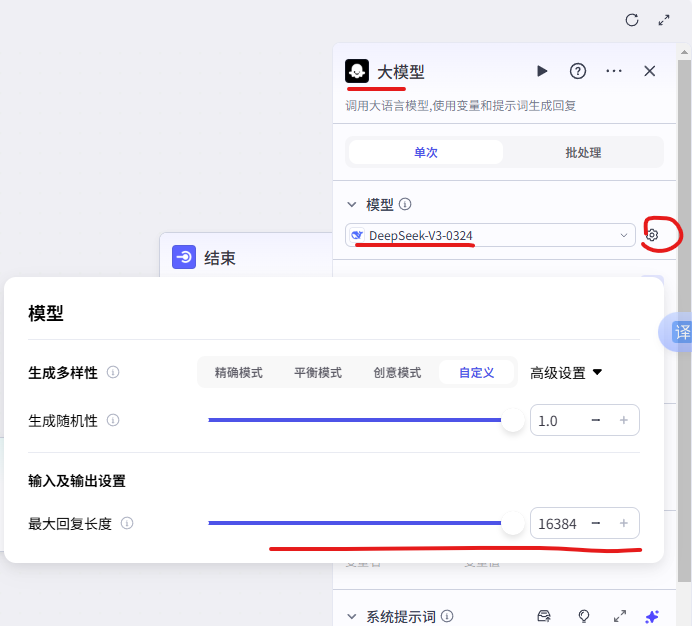Adjust the 生成随机性 slider handle

[x=513, y=420]
